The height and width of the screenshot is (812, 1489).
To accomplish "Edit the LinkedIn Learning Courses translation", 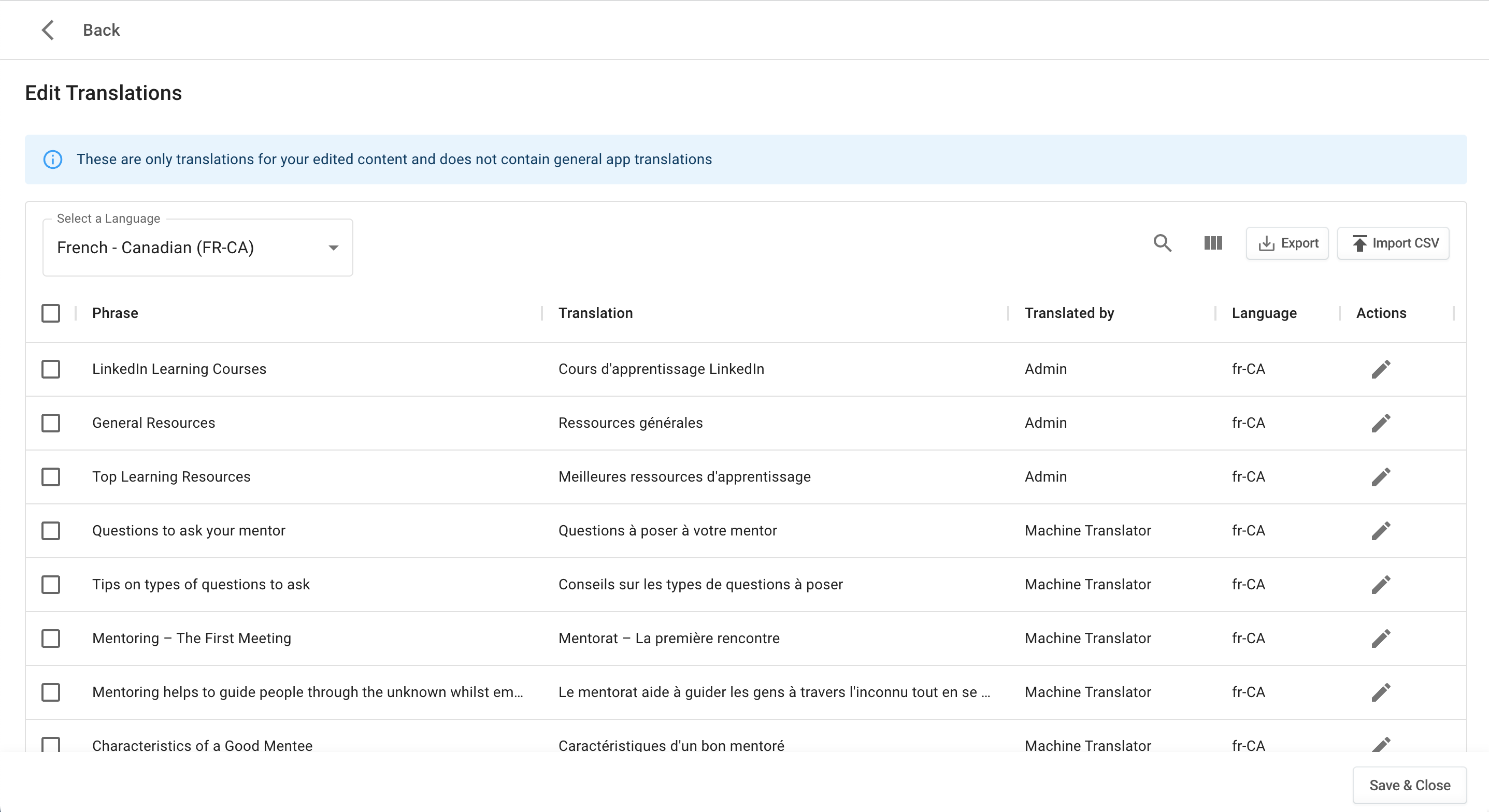I will pos(1380,369).
